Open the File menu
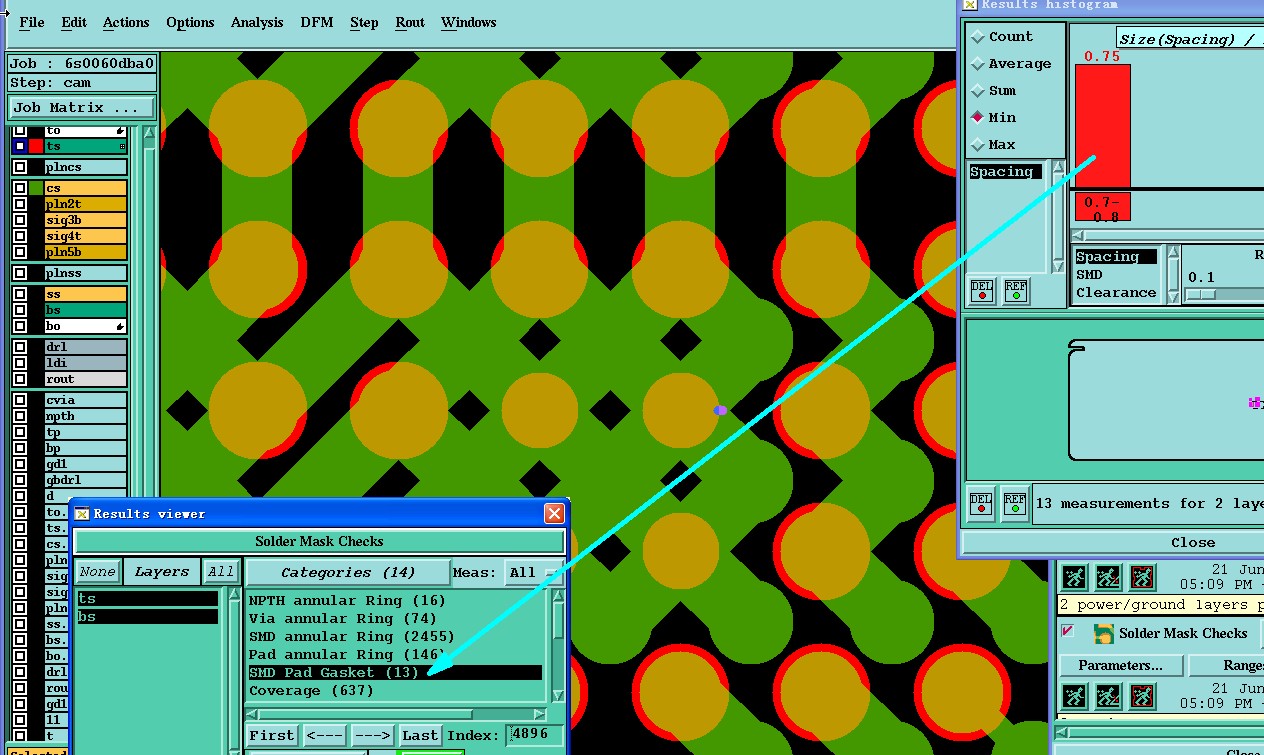The image size is (1264, 755). [32, 22]
